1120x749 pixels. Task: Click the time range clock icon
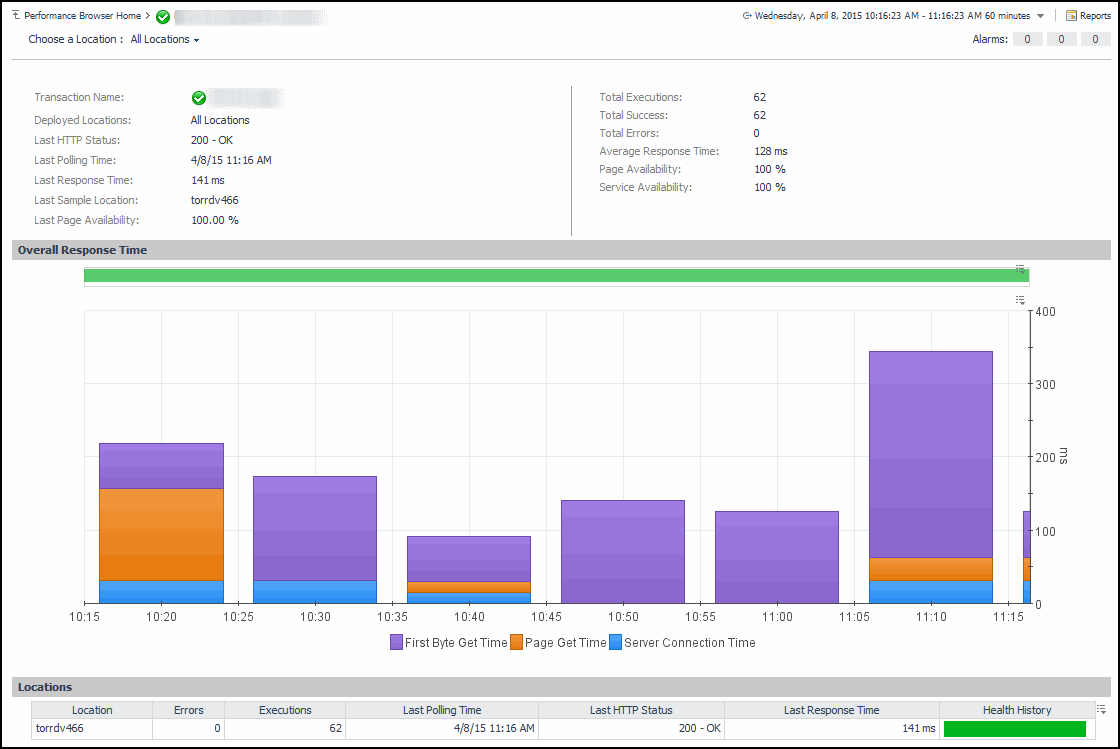(747, 16)
